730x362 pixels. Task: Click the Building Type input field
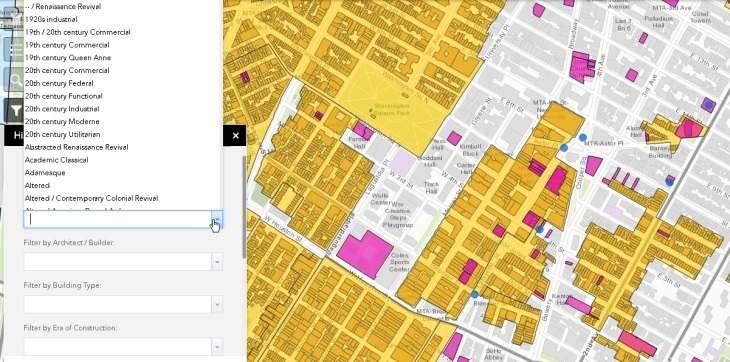point(118,305)
